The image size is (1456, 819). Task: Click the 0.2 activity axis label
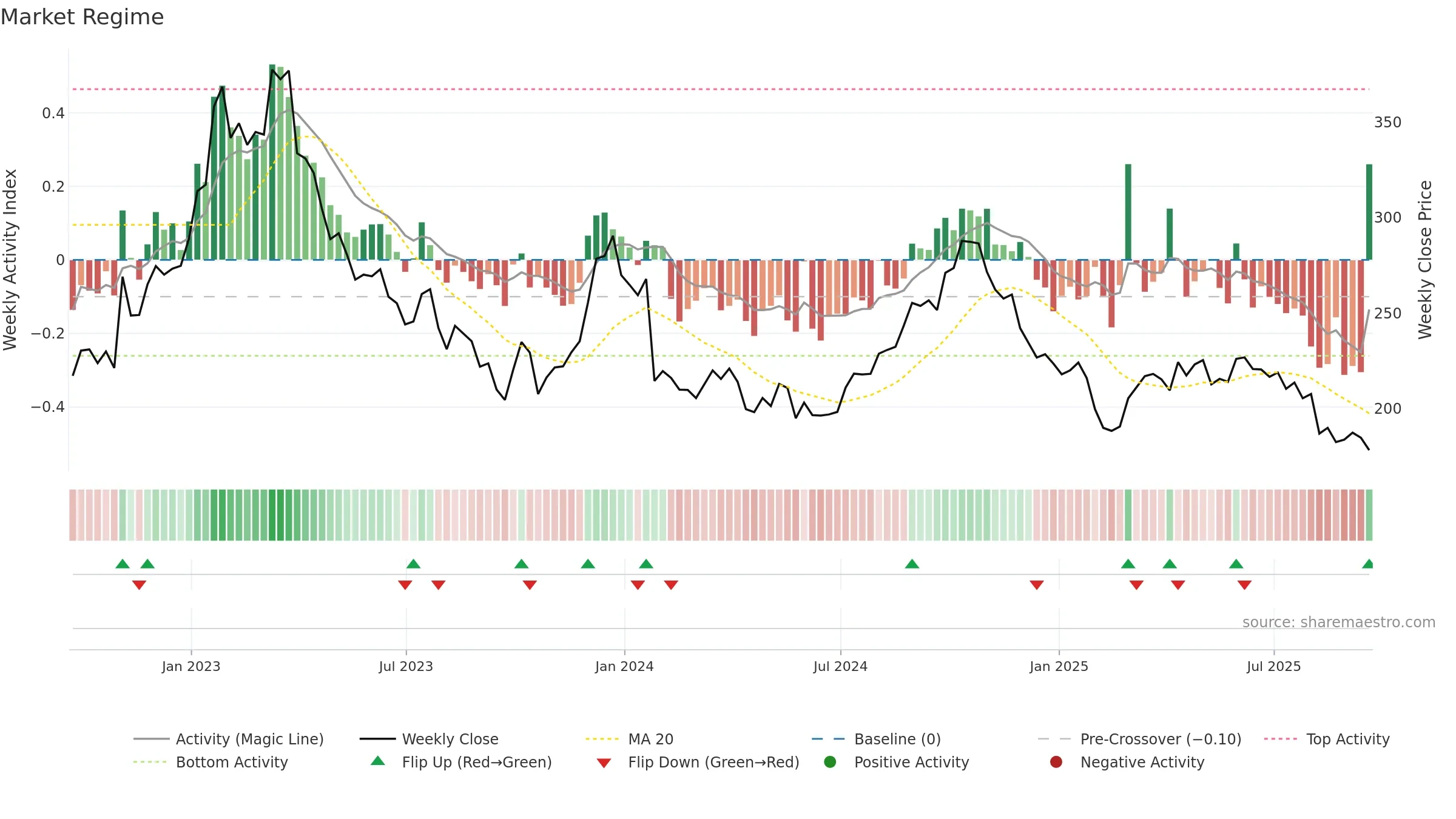point(53,186)
